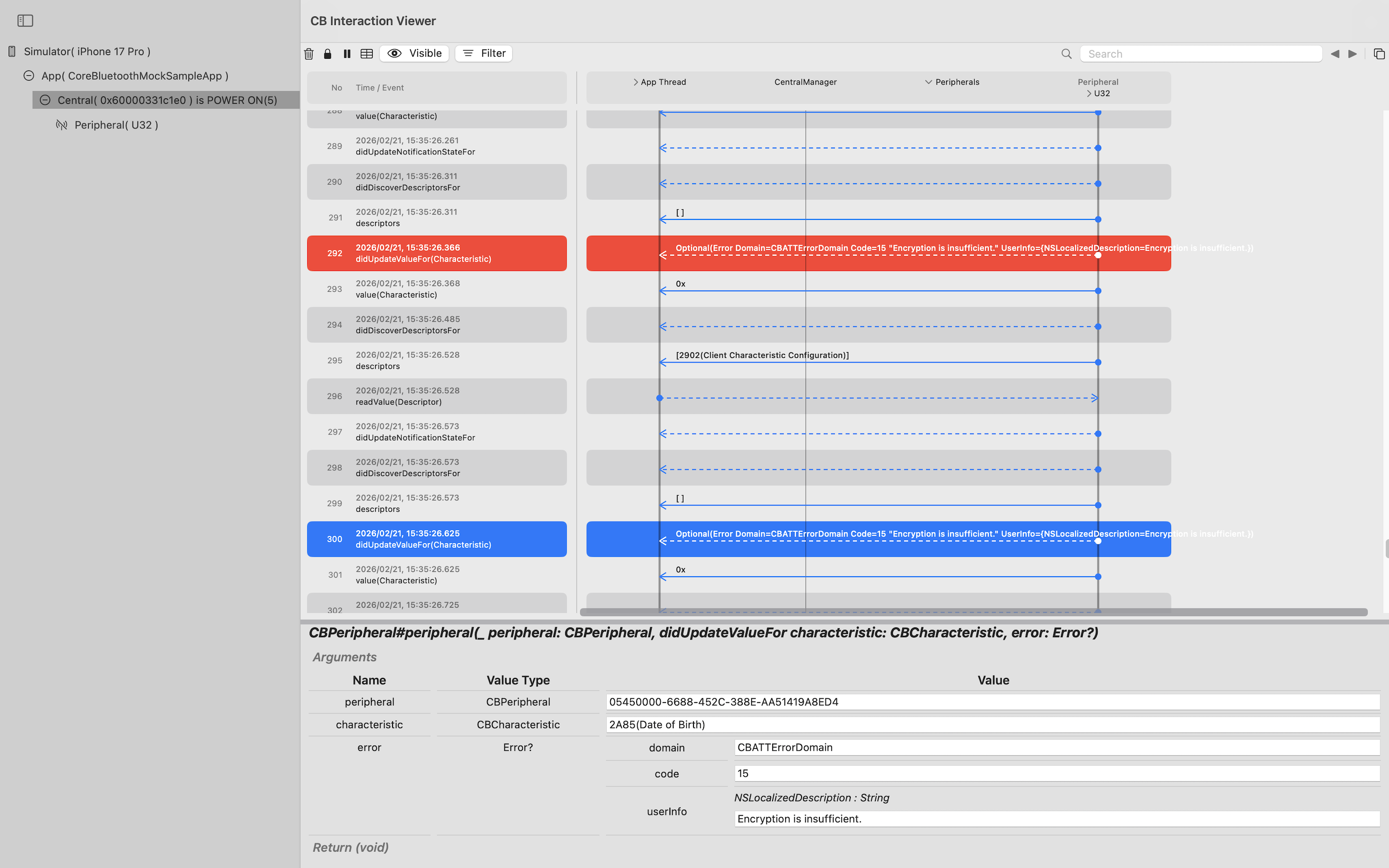Toggle the left sidebar visibility
This screenshot has height=868, width=1389.
(x=25, y=20)
